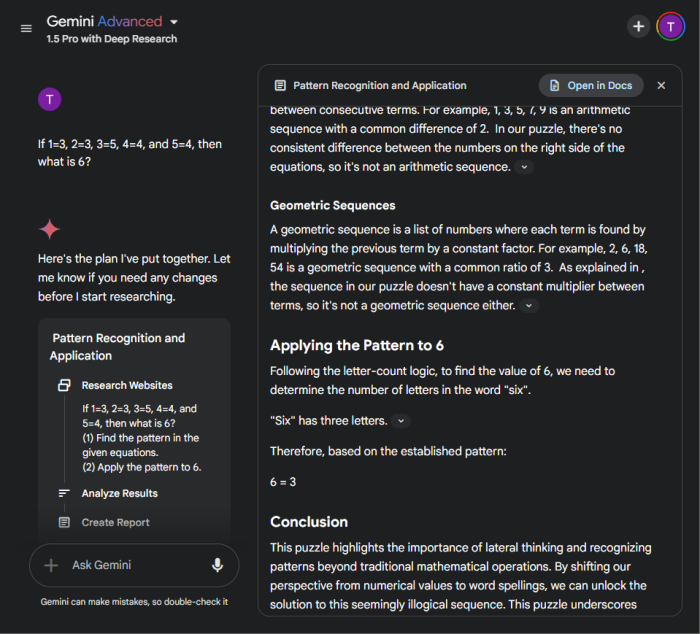Expand the Gemini Advanced model dropdown
The height and width of the screenshot is (634, 700).
(x=174, y=21)
